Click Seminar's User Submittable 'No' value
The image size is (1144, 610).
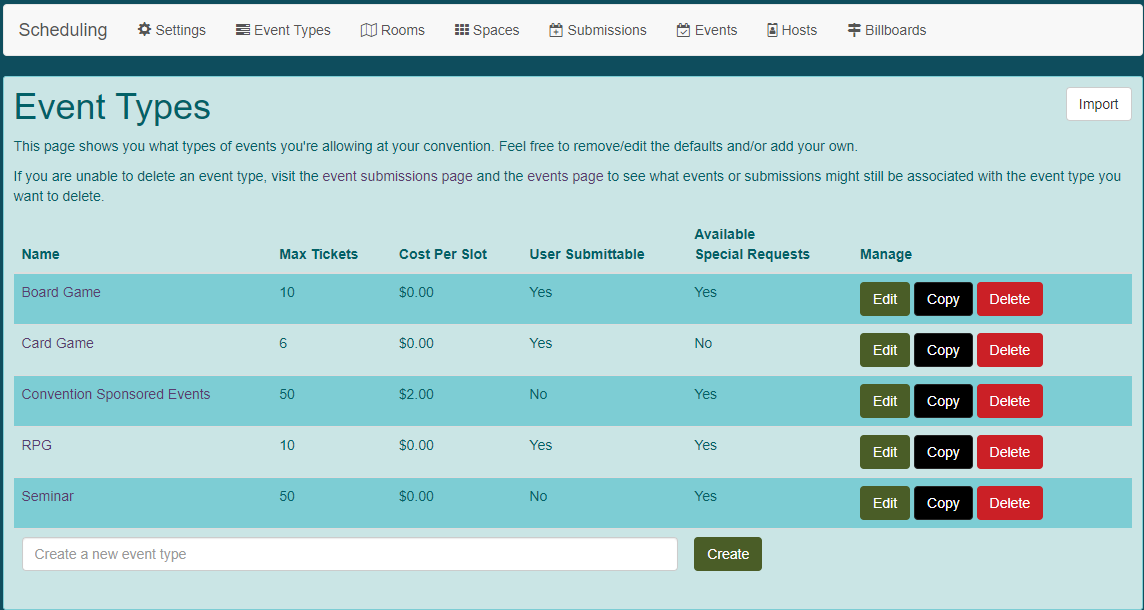538,496
